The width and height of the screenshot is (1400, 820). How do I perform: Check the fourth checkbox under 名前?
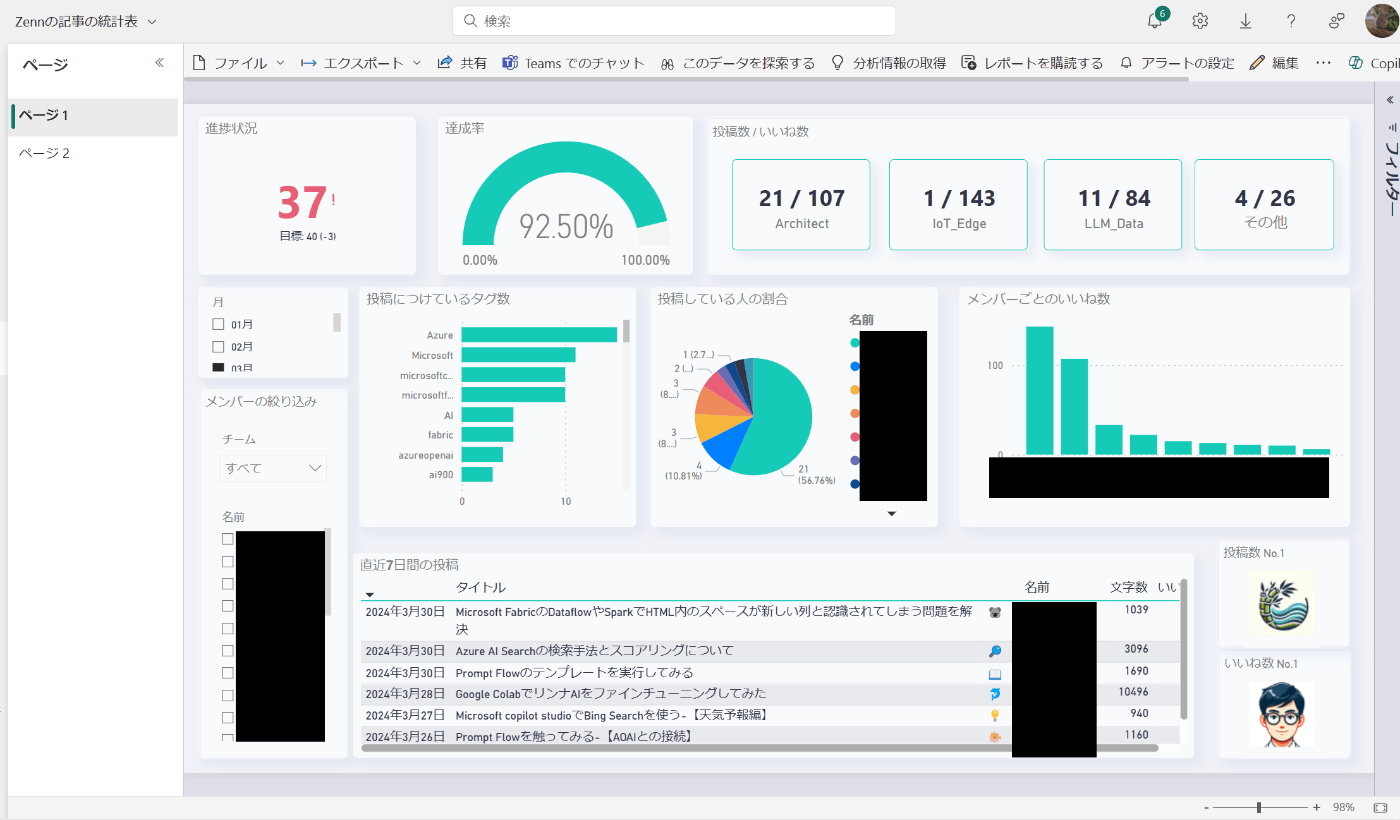[228, 606]
